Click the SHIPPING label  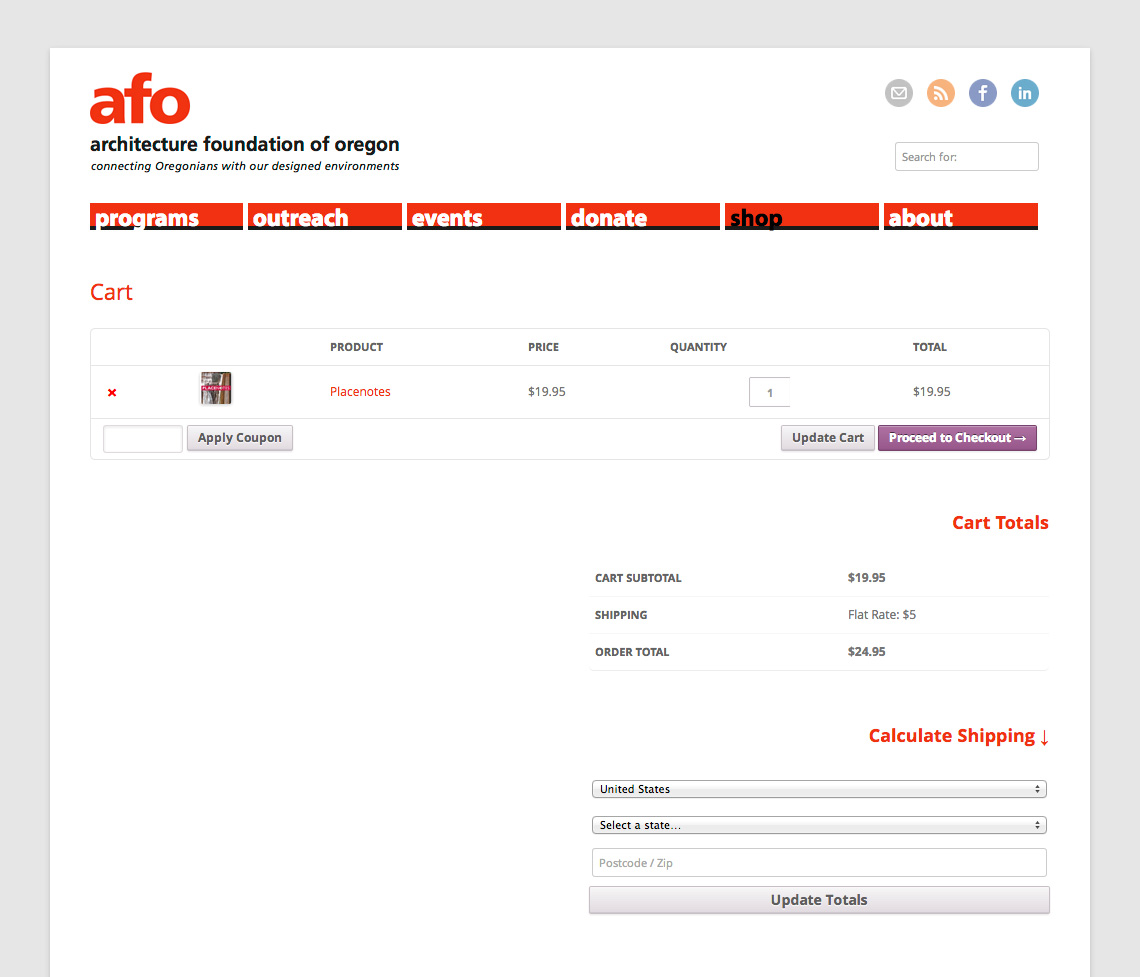coord(621,615)
